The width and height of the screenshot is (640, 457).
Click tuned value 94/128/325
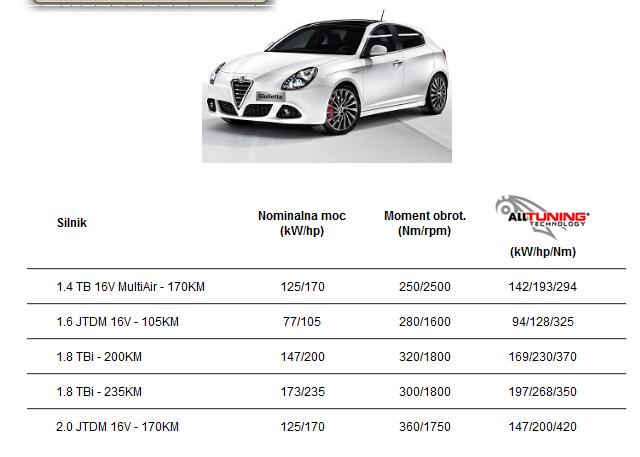[543, 322]
